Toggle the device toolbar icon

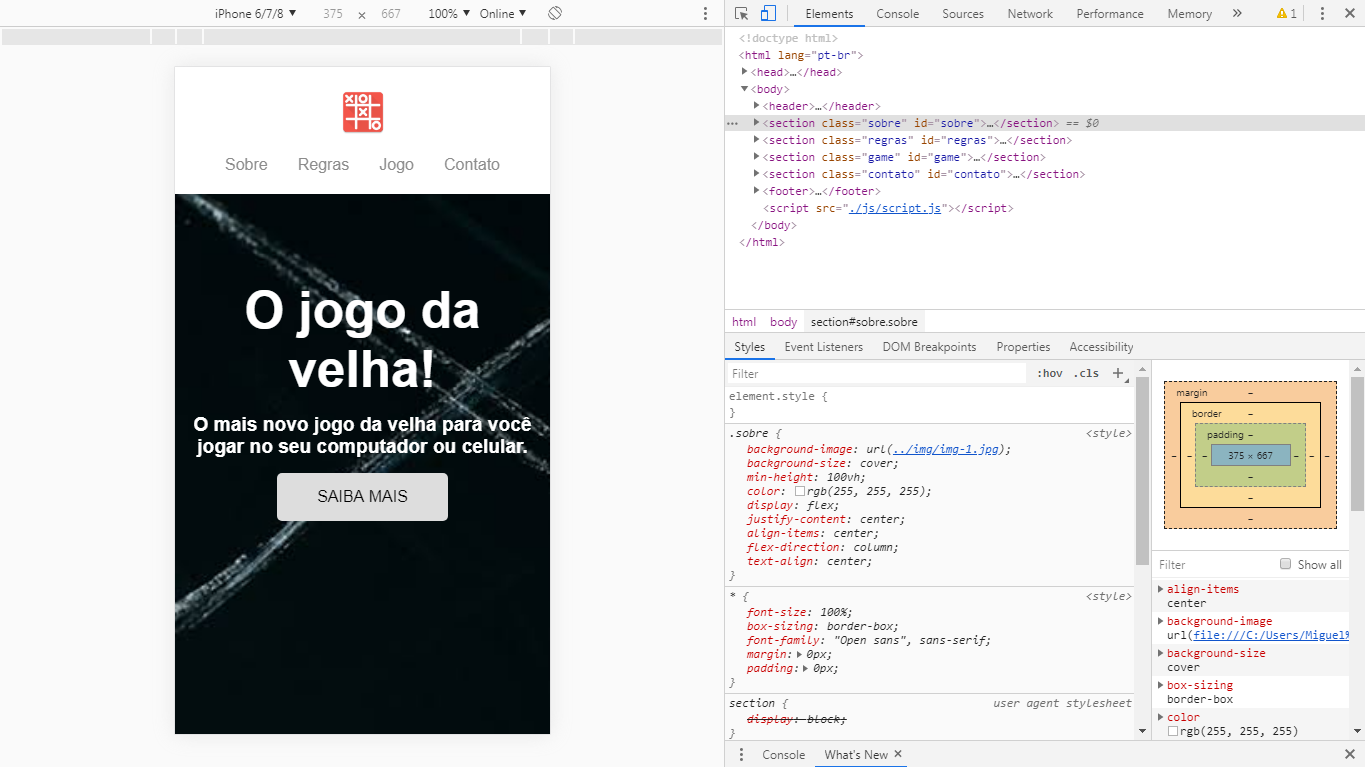768,13
